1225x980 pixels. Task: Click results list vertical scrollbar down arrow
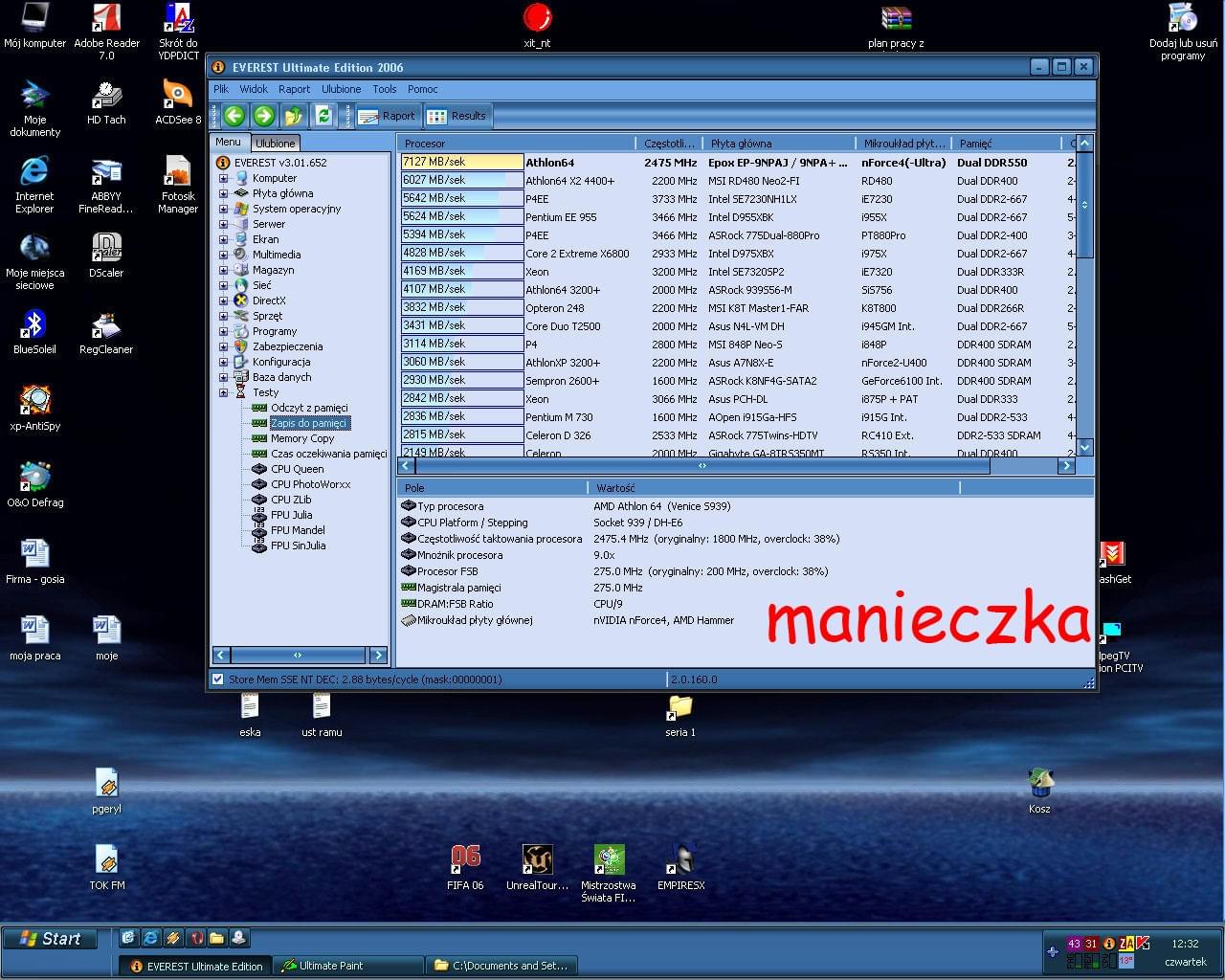click(1084, 447)
